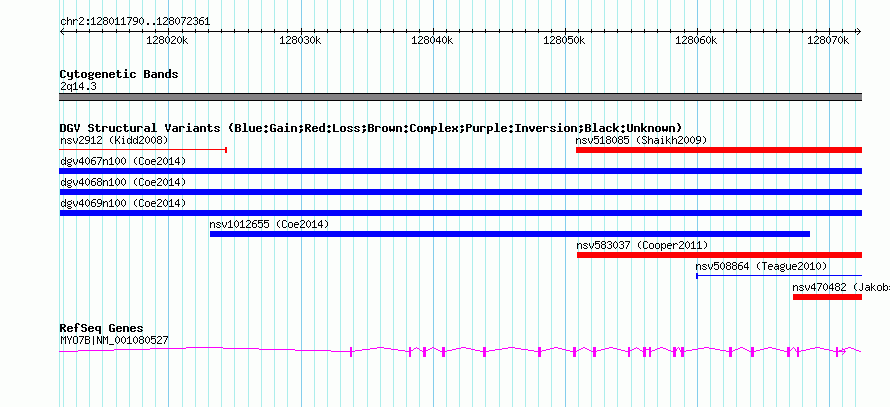Click the Cytogenetic Bands track heading
Viewport: 890px width, 407px height.
click(x=119, y=74)
